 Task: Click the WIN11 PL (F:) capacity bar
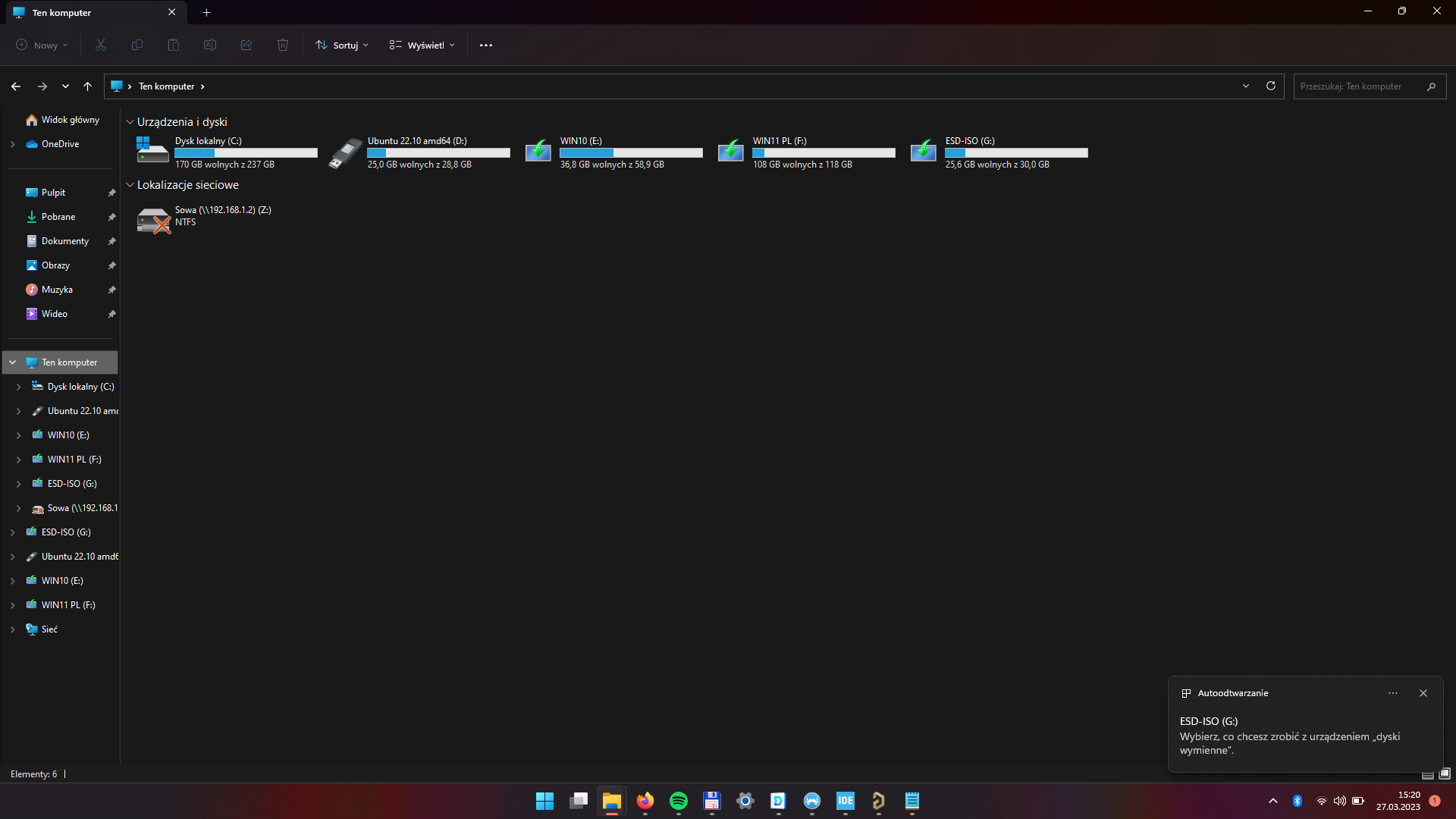(x=824, y=153)
